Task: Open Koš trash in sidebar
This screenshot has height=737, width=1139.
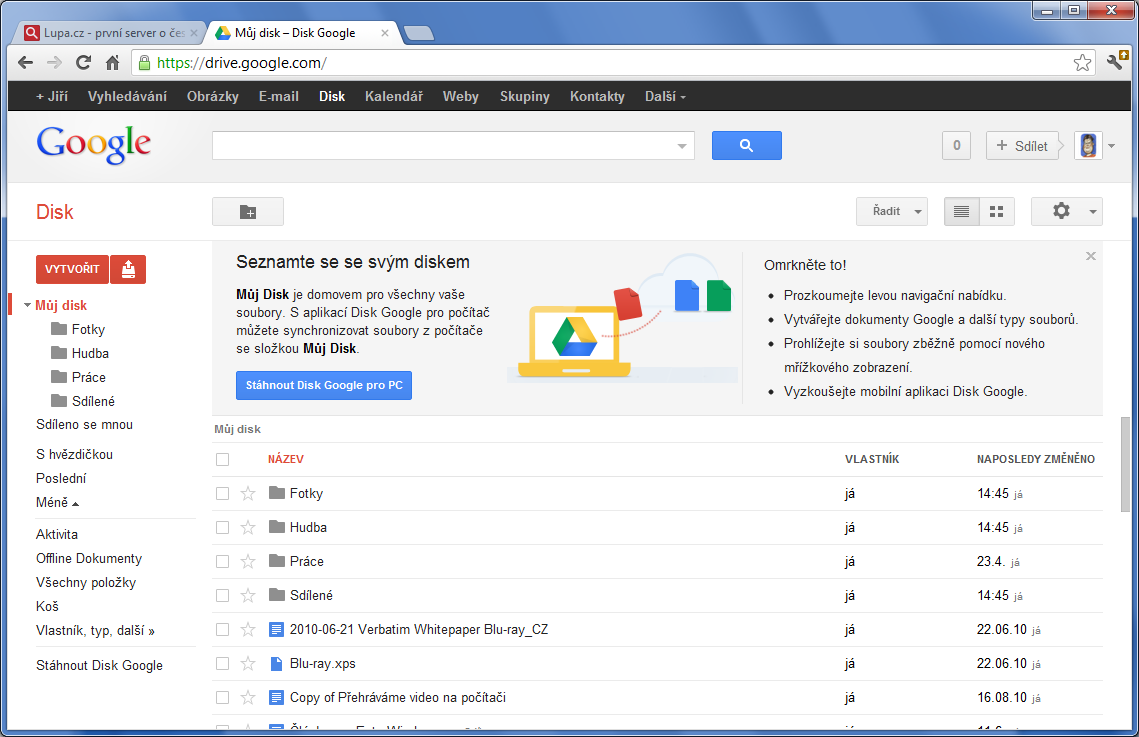Action: pos(47,606)
